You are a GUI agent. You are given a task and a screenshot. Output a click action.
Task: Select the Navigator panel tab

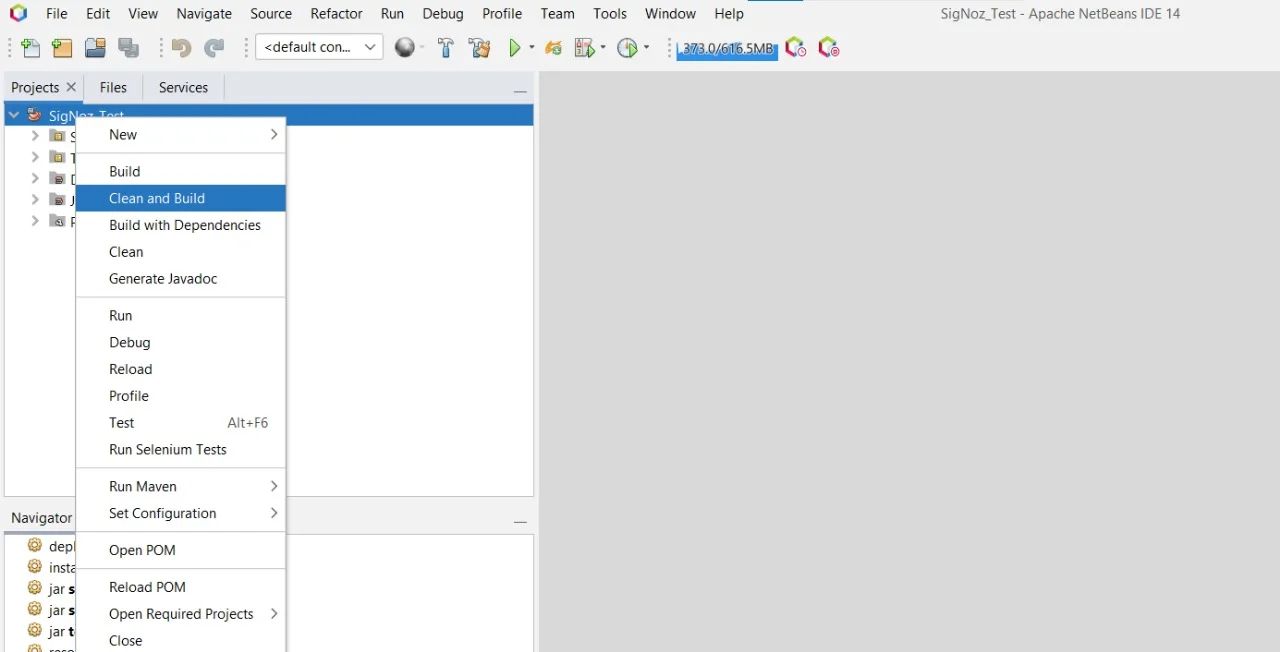(41, 518)
